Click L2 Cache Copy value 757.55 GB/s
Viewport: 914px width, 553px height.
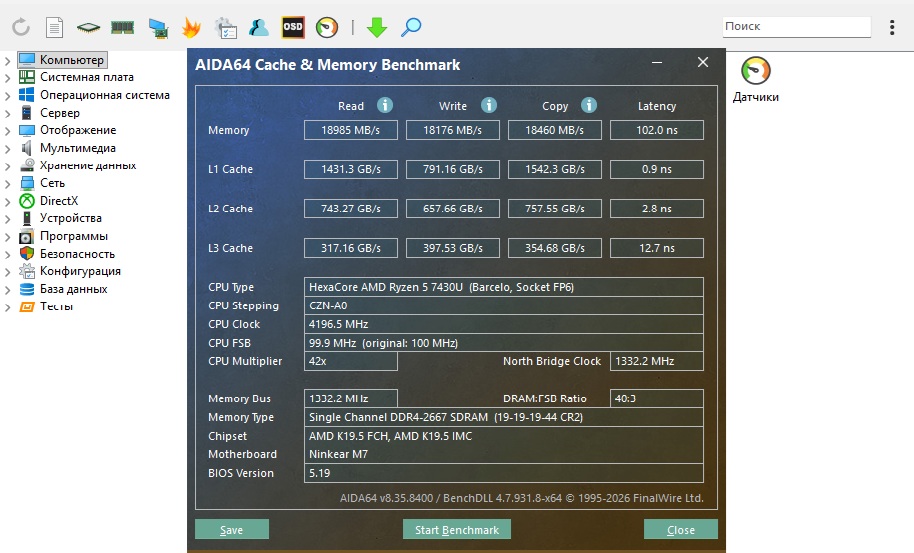click(555, 209)
